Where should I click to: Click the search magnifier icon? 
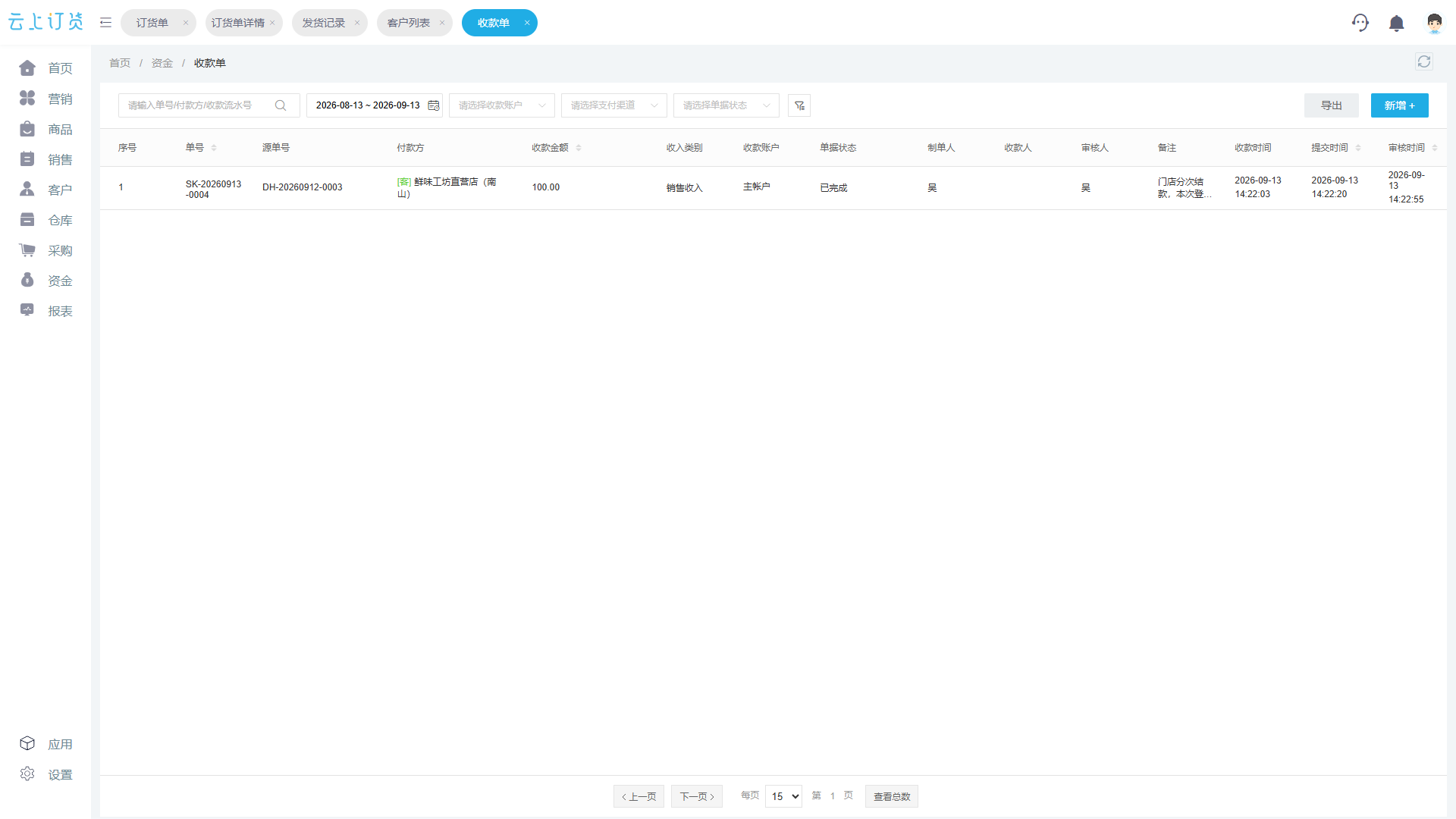[281, 105]
